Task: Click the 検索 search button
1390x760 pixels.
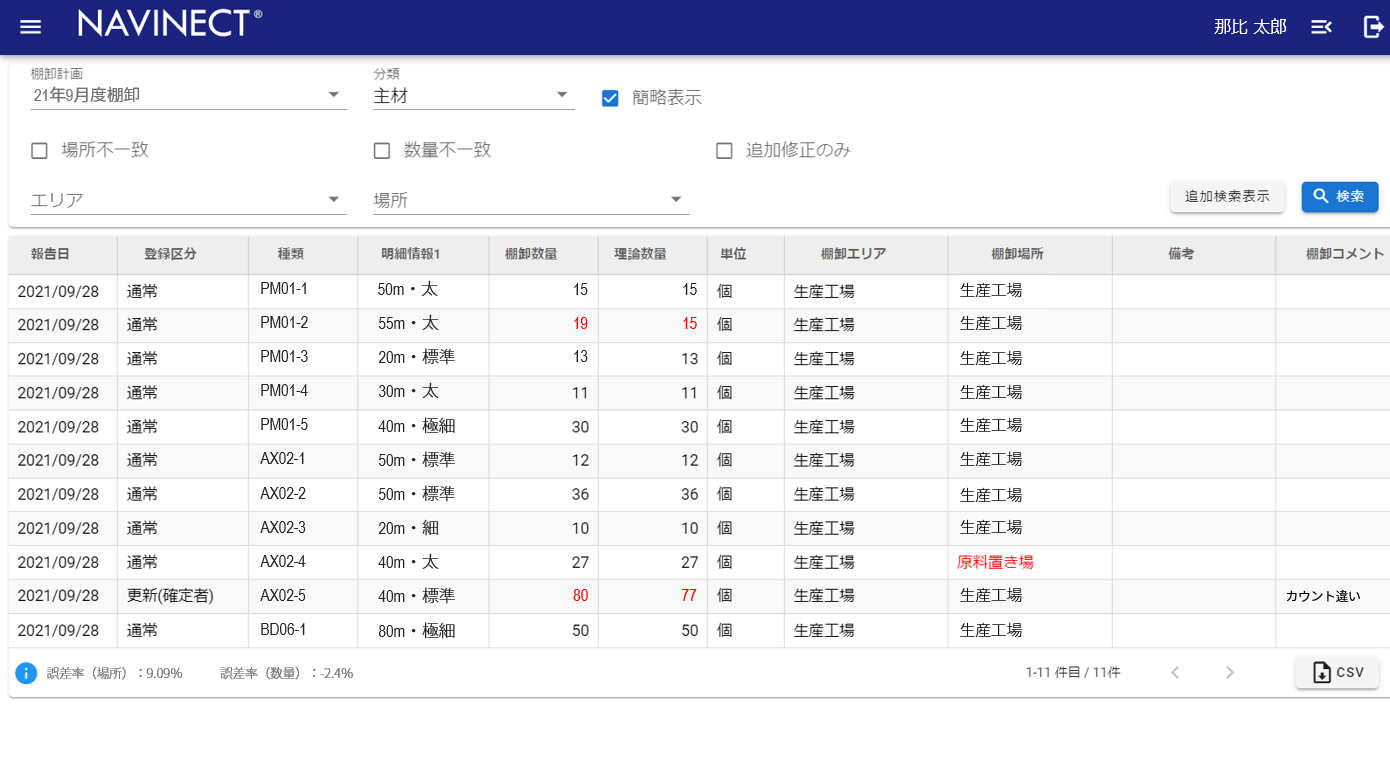Action: click(x=1339, y=197)
